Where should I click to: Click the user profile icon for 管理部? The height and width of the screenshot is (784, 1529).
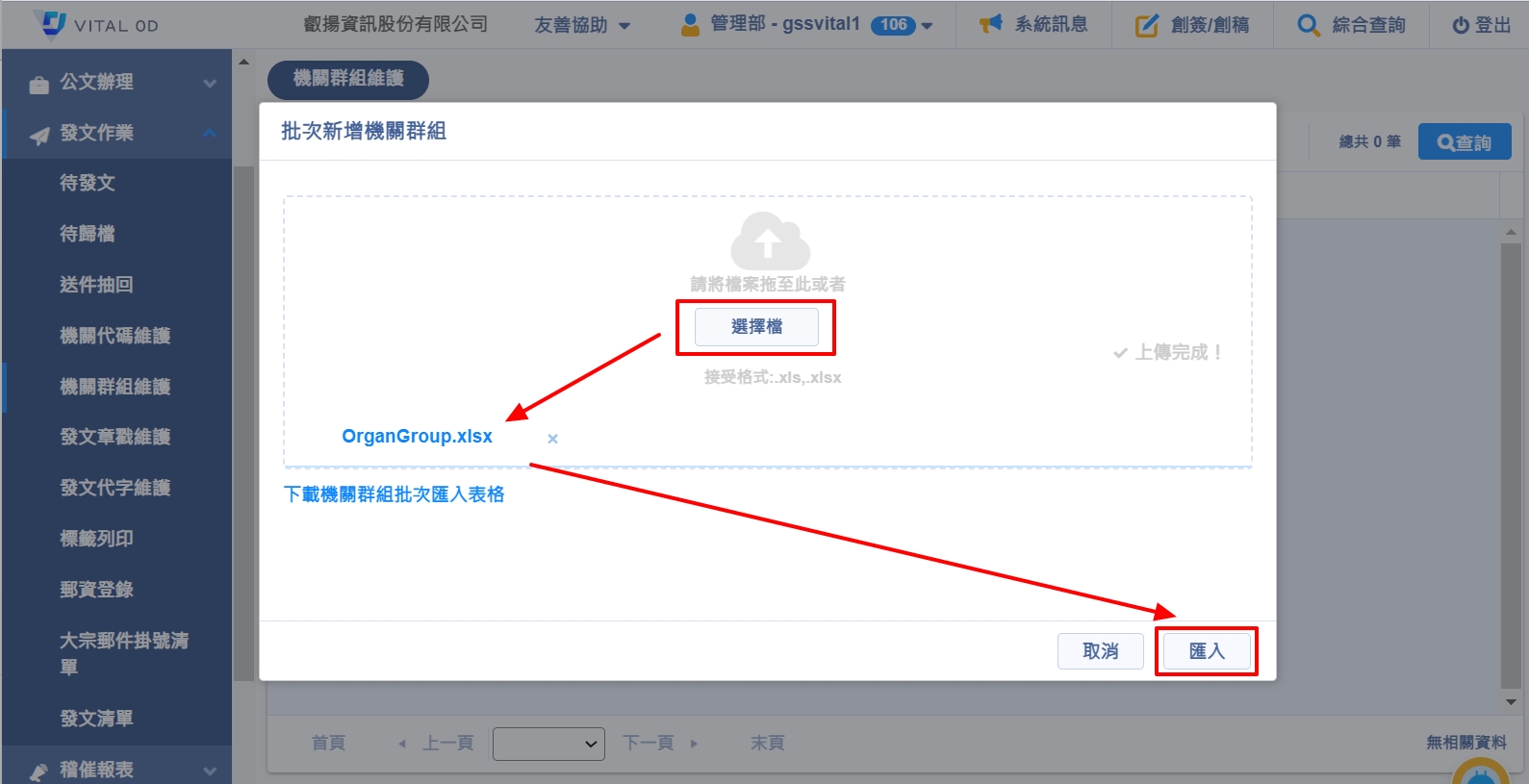(x=690, y=25)
